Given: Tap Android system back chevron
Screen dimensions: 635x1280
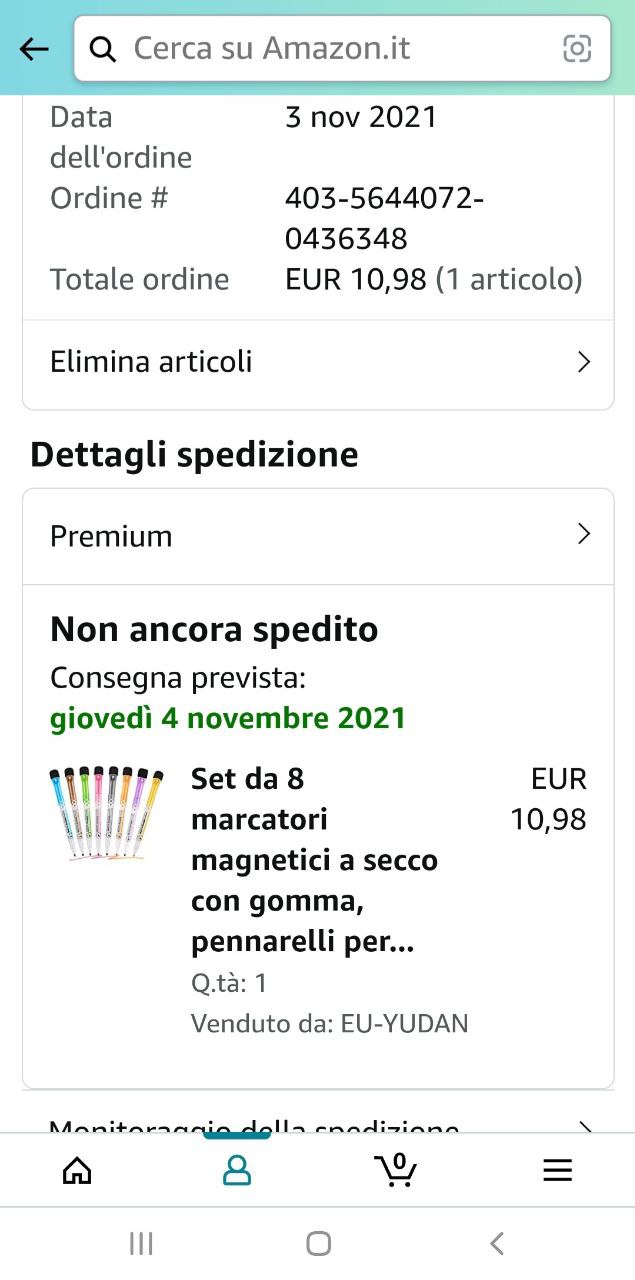Looking at the screenshot, I should pyautogui.click(x=497, y=1243).
